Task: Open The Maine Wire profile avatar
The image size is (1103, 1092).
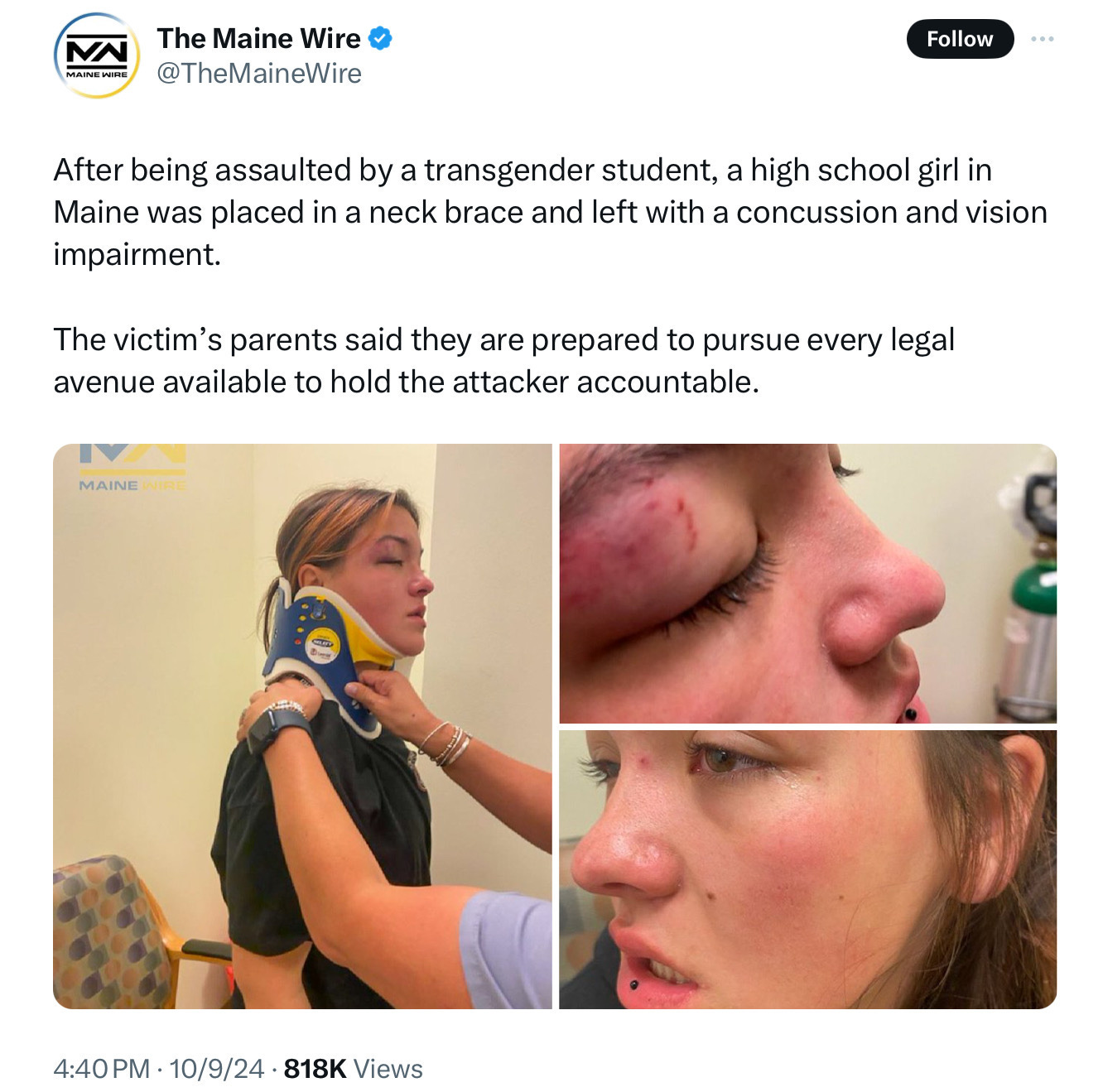Action: click(97, 55)
